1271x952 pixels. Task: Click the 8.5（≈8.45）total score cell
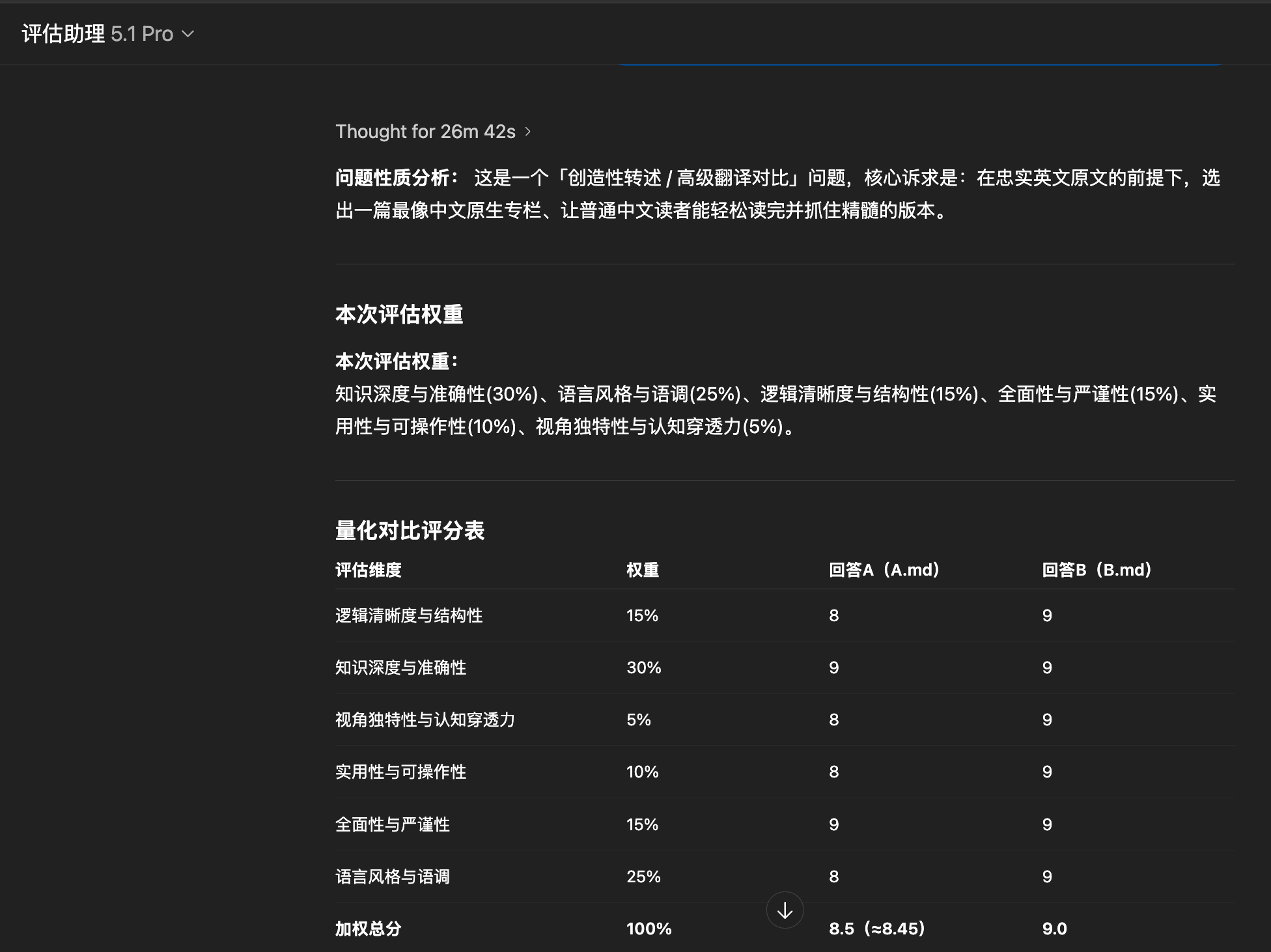click(877, 929)
